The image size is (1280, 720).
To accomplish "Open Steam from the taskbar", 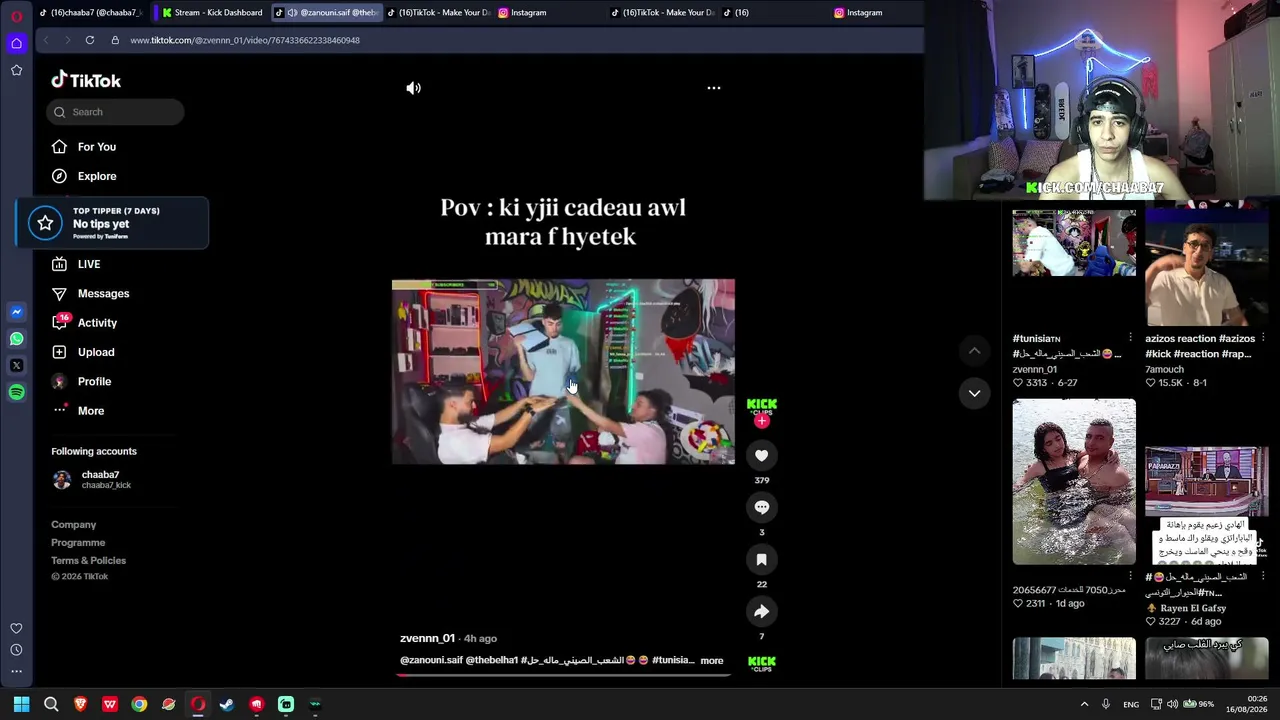I will pos(227,704).
